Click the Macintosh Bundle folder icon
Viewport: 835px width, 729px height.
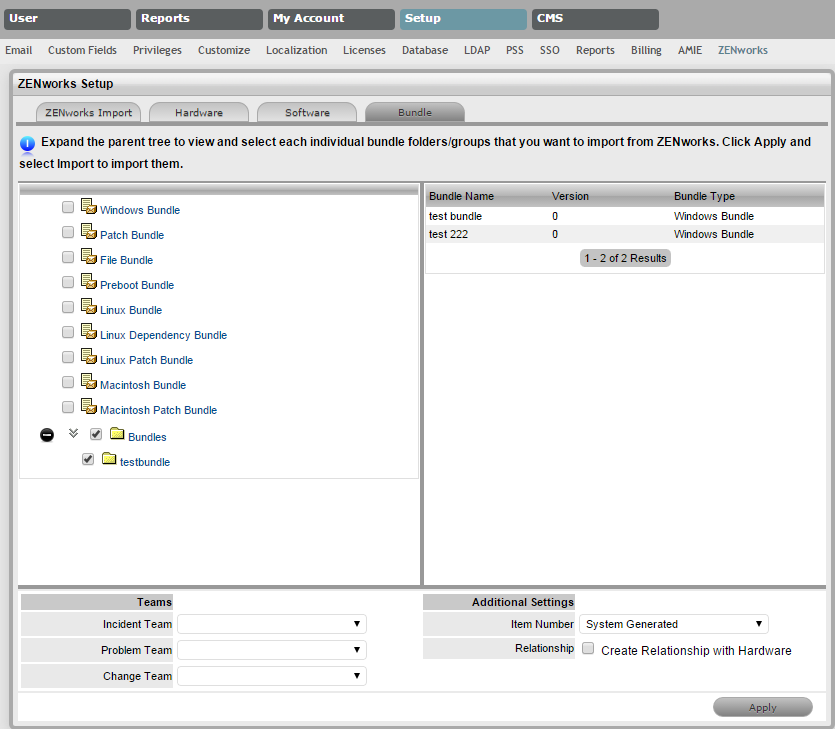(x=88, y=383)
